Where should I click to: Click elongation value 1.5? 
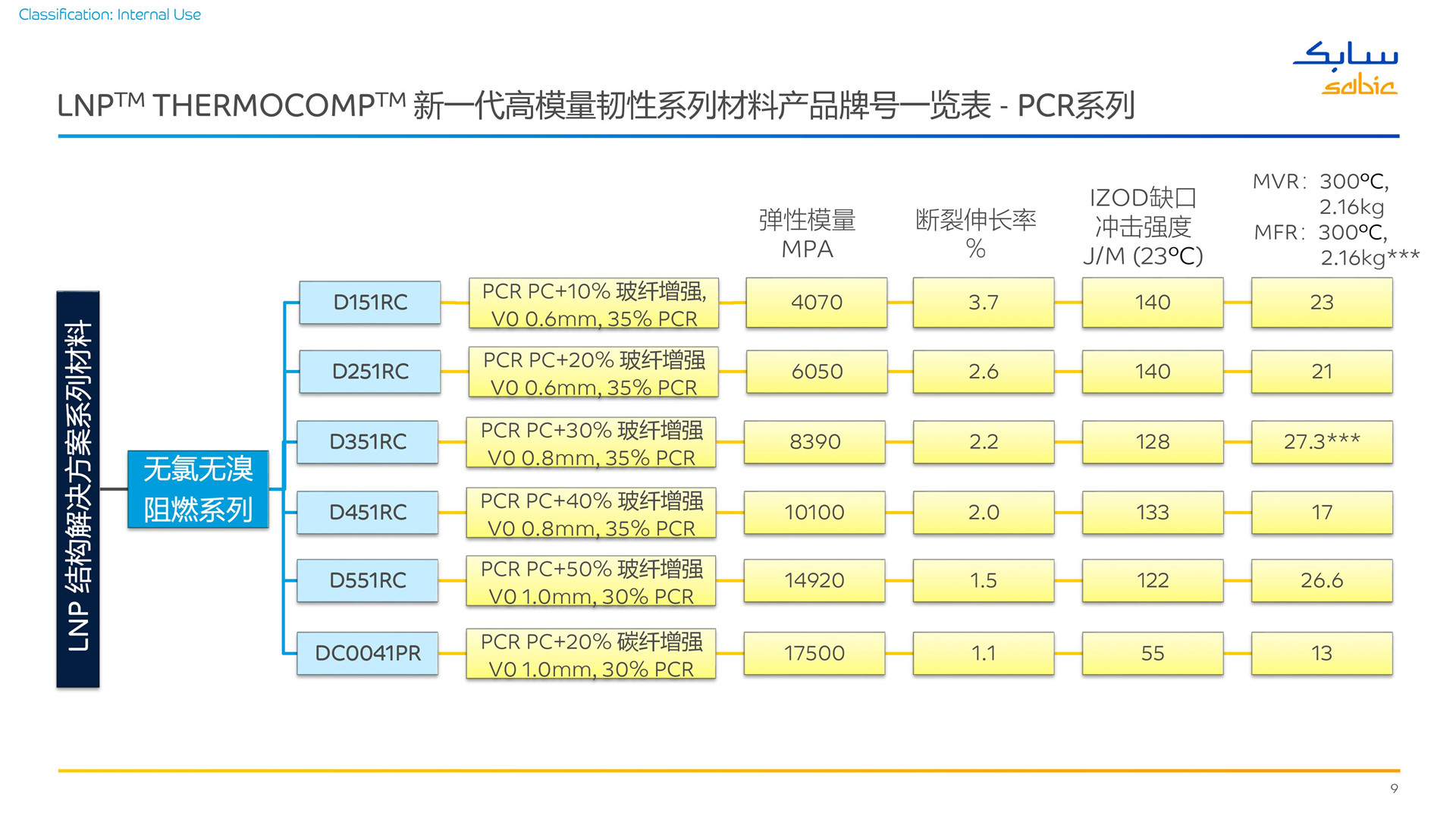(x=984, y=581)
